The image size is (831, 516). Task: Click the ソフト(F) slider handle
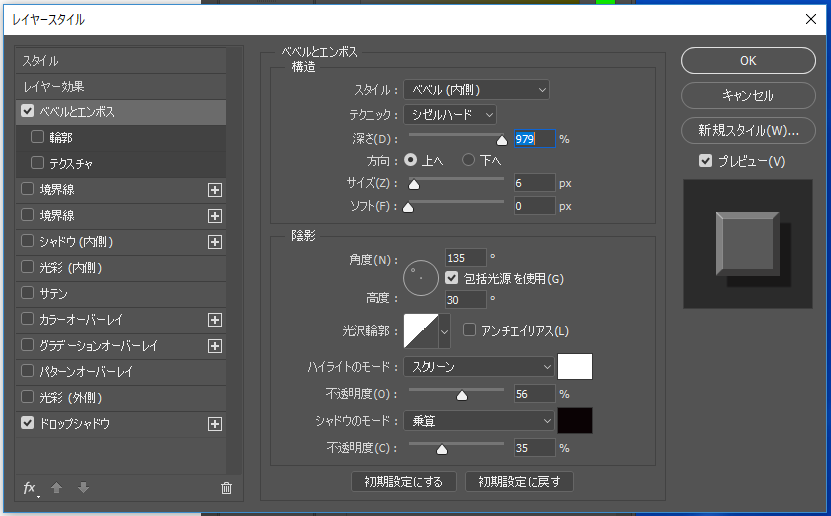(x=408, y=207)
